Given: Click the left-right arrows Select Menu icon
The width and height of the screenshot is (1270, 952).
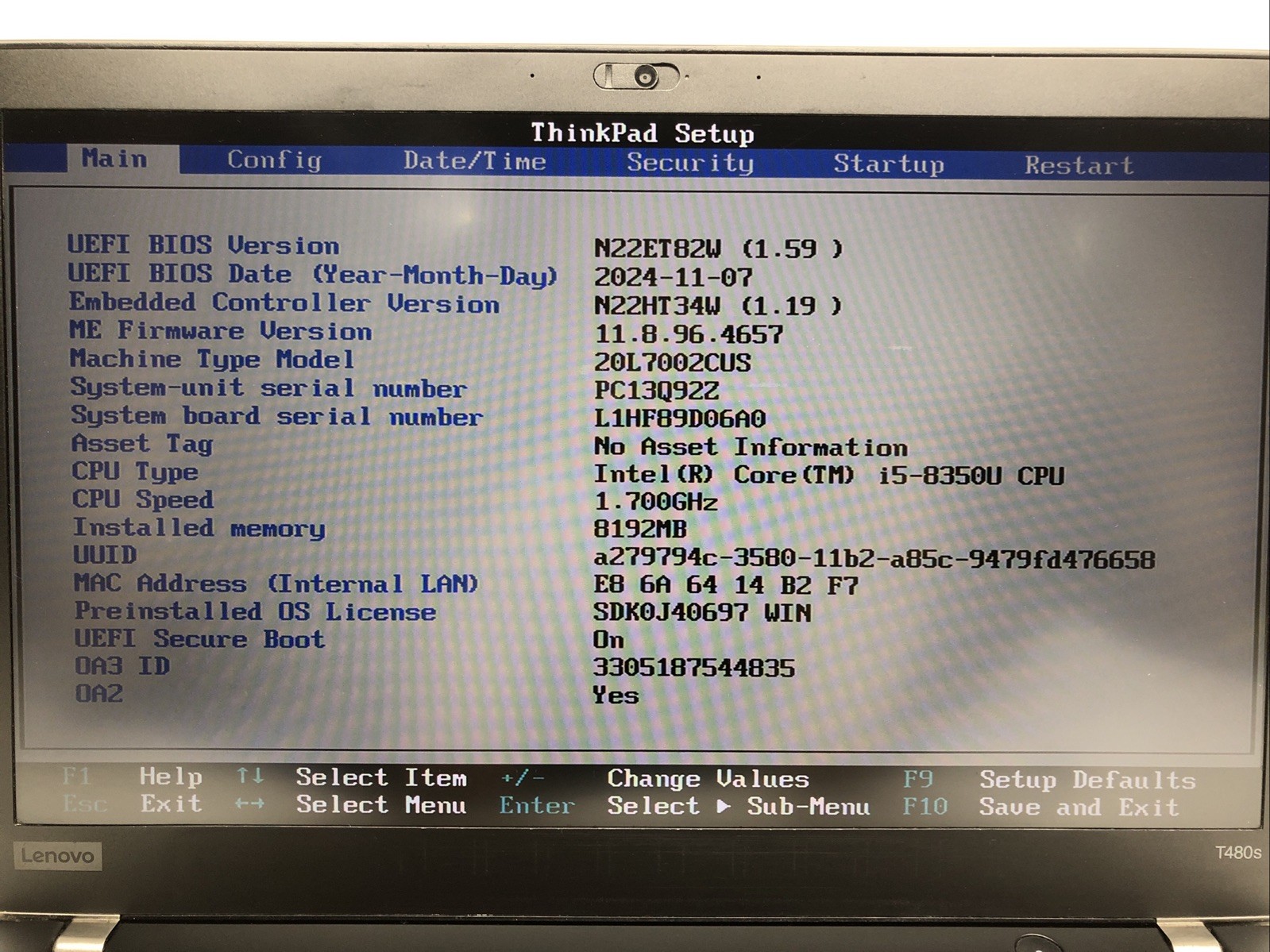Looking at the screenshot, I should click(x=250, y=804).
